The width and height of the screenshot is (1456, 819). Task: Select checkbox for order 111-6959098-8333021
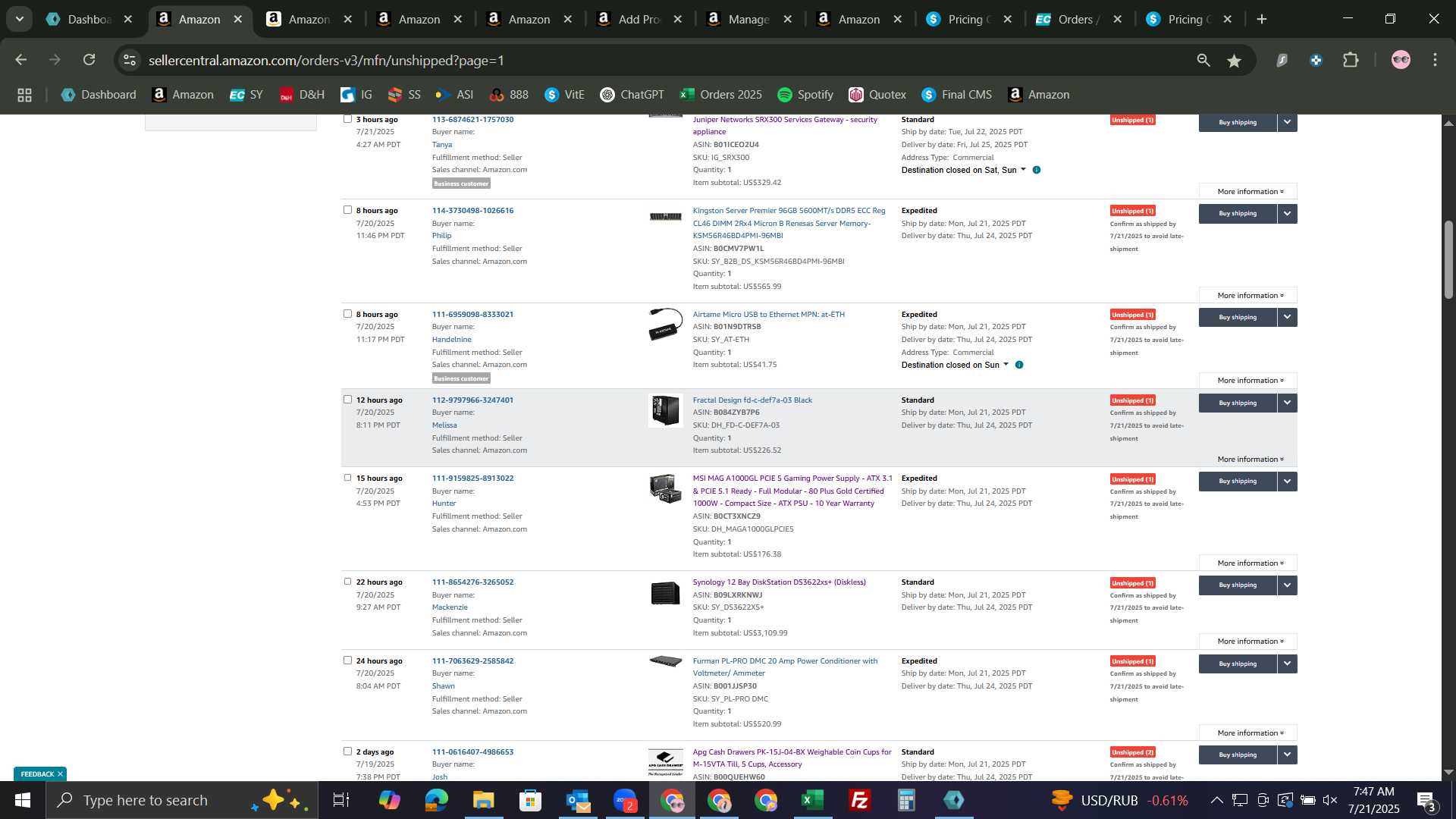(x=347, y=313)
